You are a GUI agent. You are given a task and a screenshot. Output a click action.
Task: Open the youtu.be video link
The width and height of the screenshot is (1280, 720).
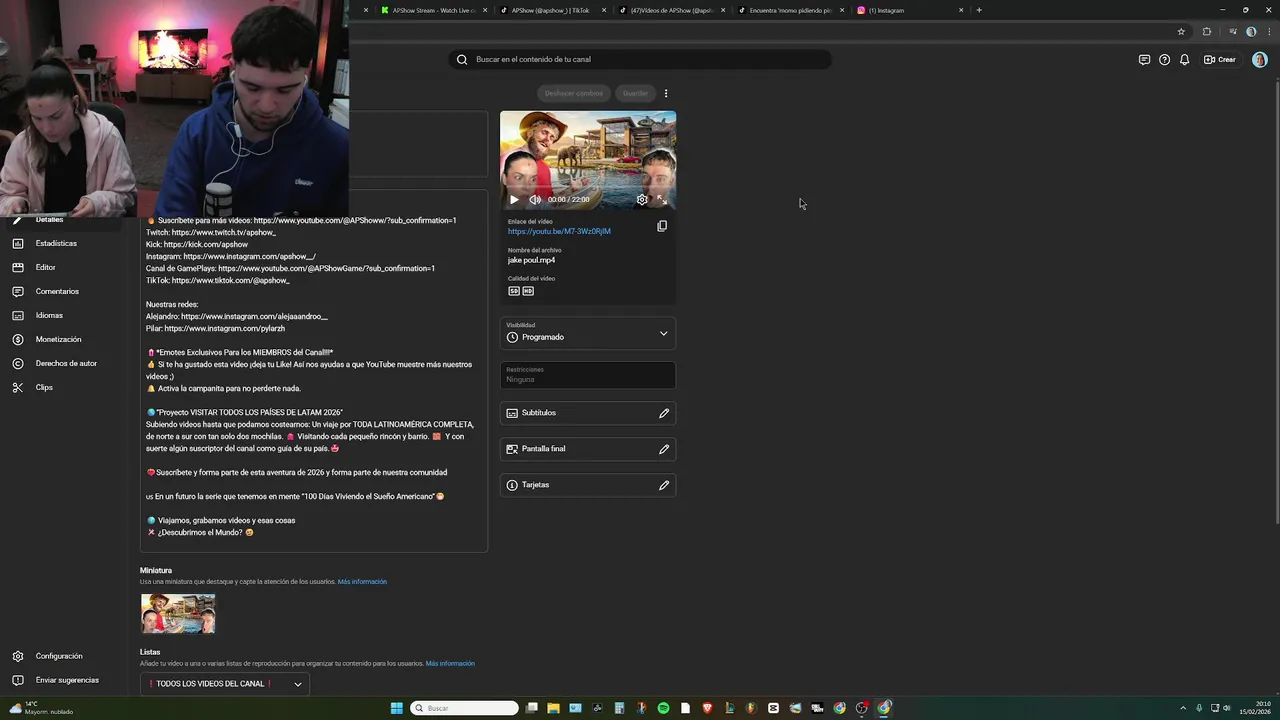click(x=559, y=231)
